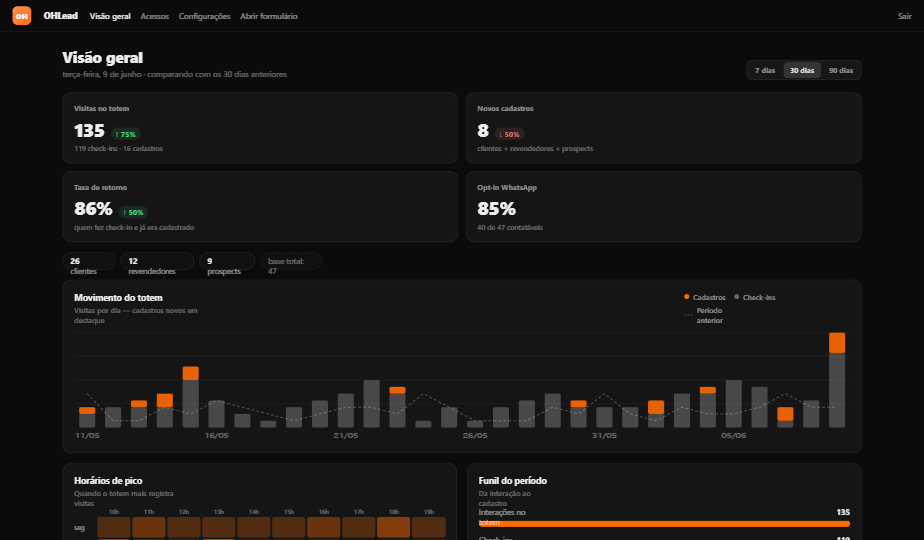Click the funnel value 135
This screenshot has height=540, width=924.
point(843,512)
